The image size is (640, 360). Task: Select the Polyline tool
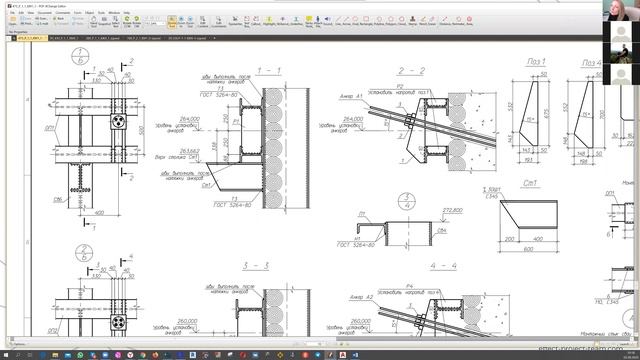[x=379, y=21]
